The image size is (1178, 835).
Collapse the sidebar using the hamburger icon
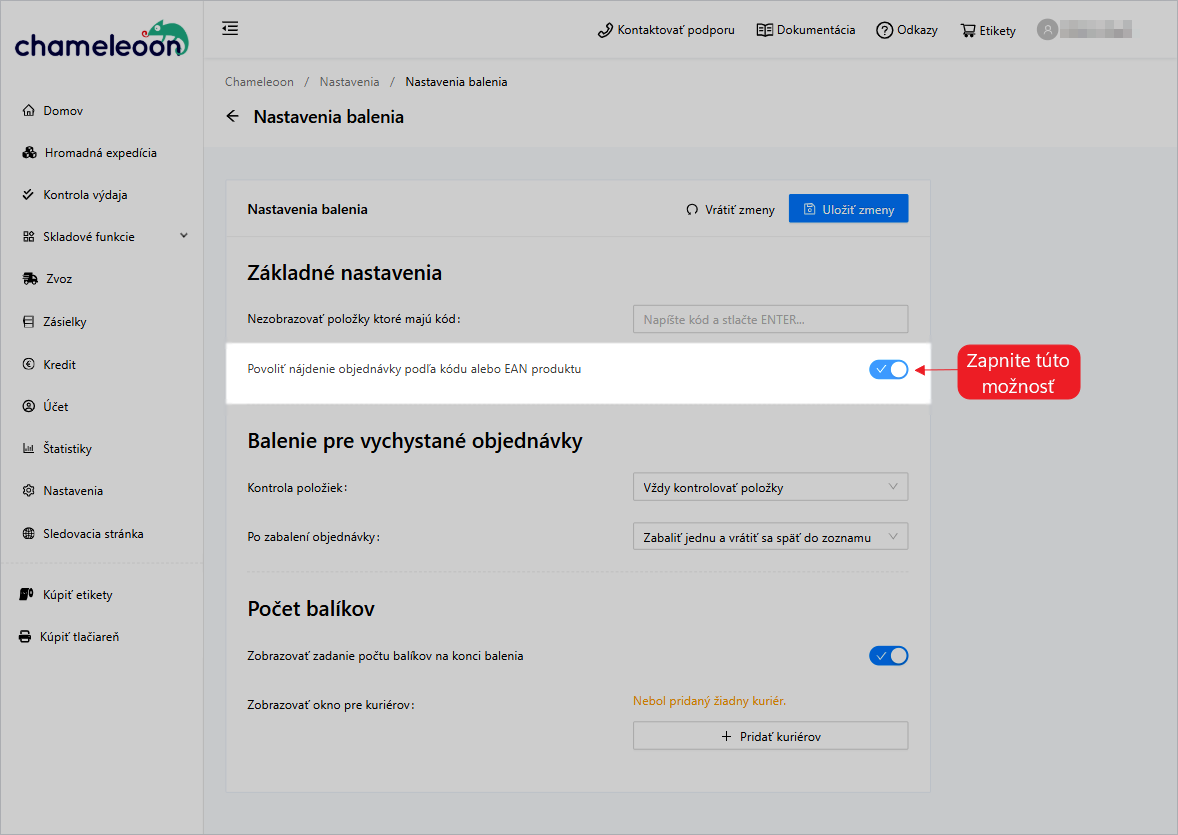tap(229, 29)
